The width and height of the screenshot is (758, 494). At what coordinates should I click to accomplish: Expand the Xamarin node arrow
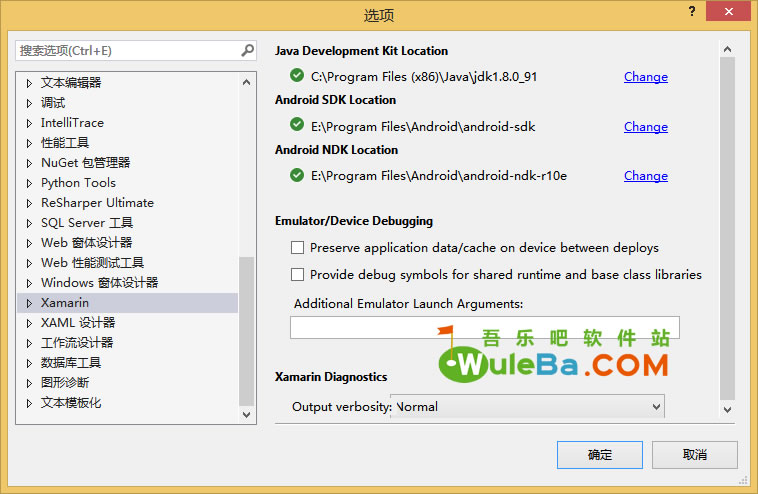coord(29,303)
